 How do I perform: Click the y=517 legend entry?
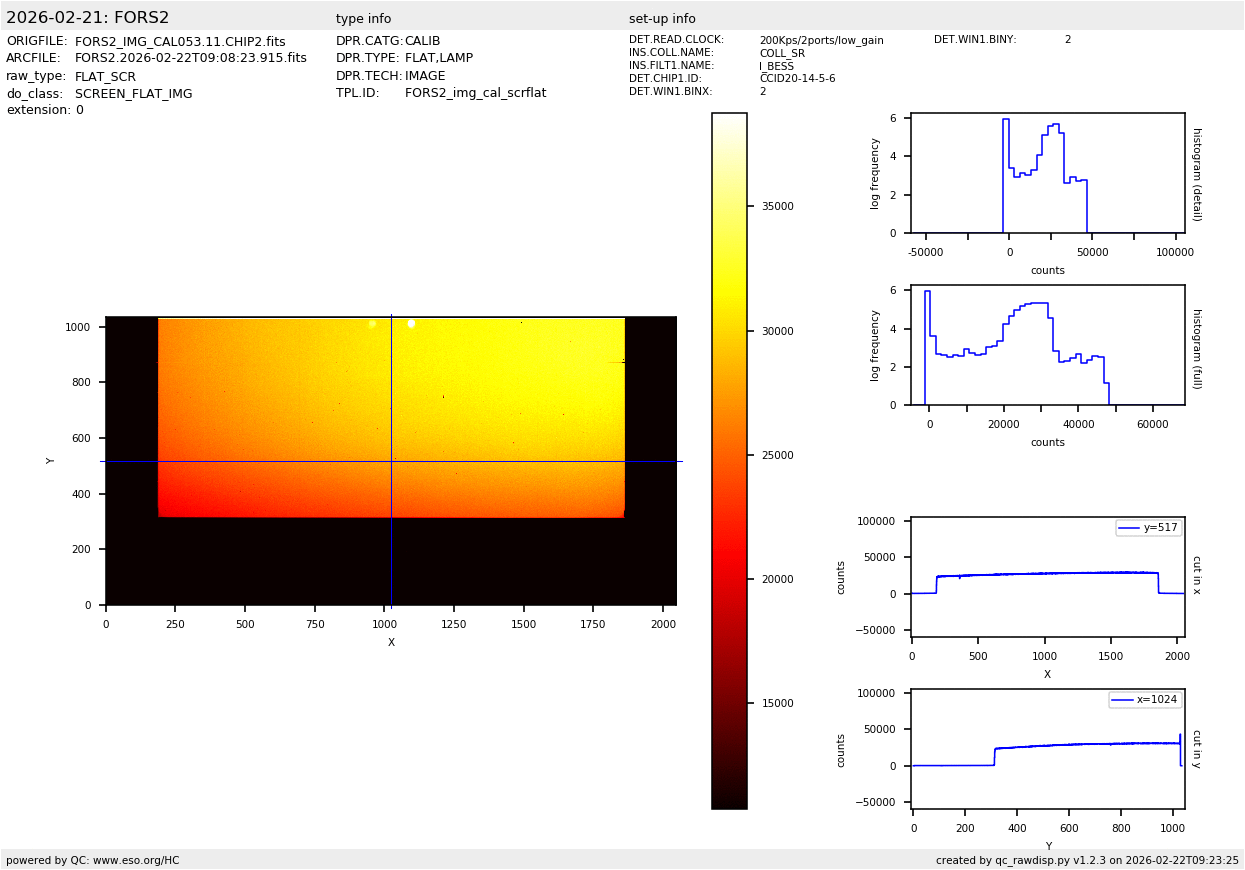click(1149, 528)
